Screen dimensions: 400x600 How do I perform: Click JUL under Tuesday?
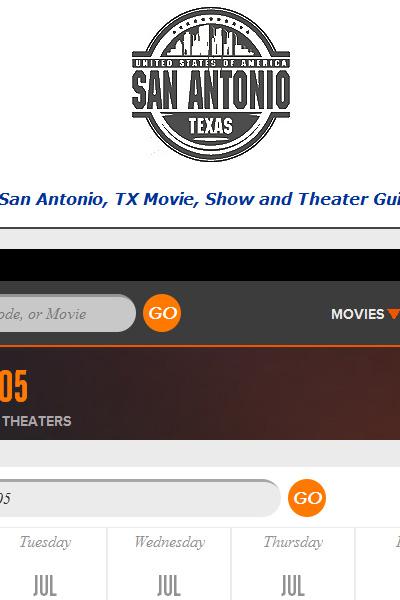coord(45,586)
